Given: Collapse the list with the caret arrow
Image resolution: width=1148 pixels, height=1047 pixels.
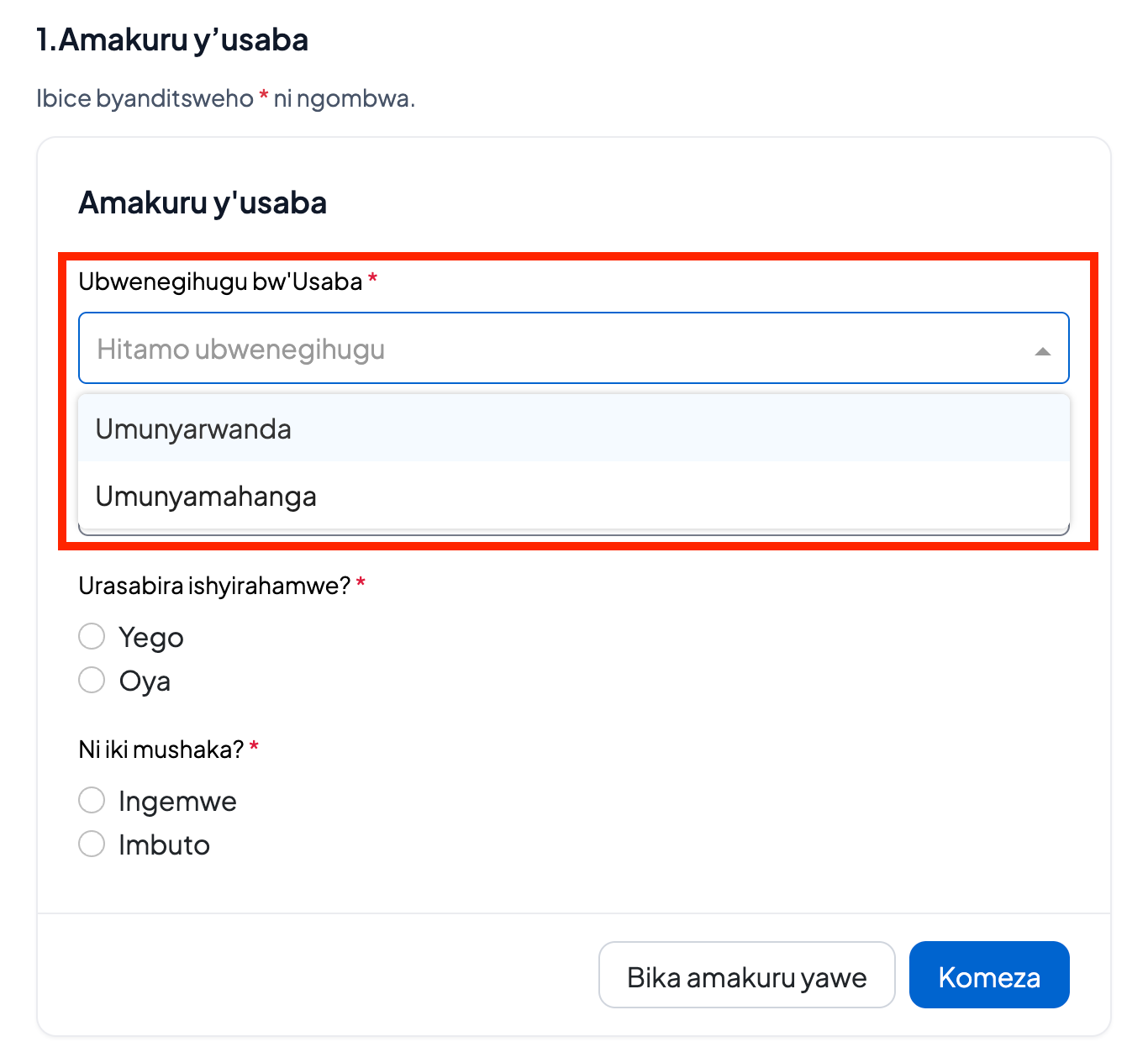Looking at the screenshot, I should pos(1042,351).
